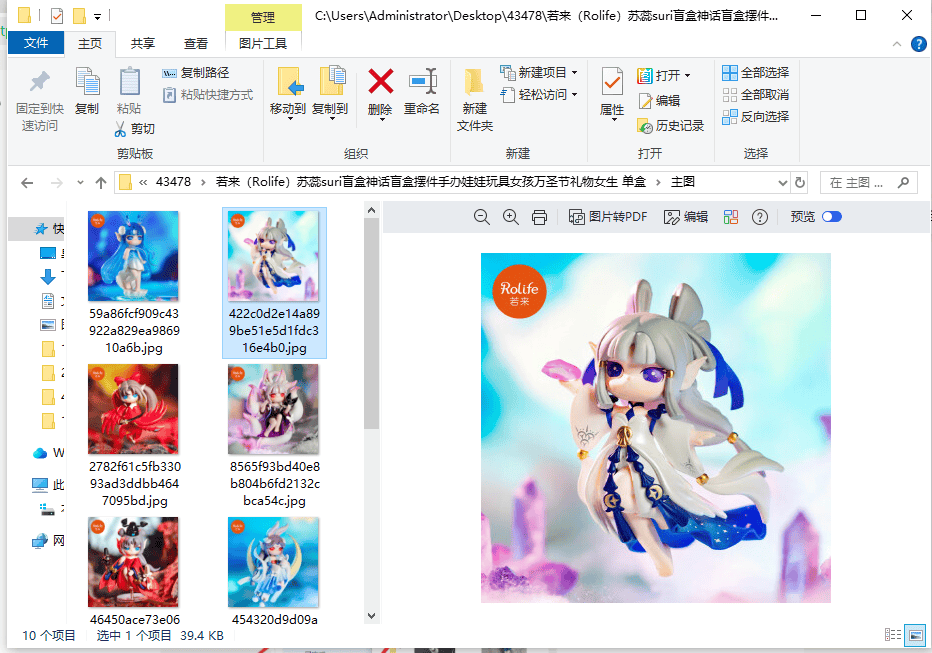Zoom out in preview pane
Image resolution: width=932 pixels, height=653 pixels.
481,217
